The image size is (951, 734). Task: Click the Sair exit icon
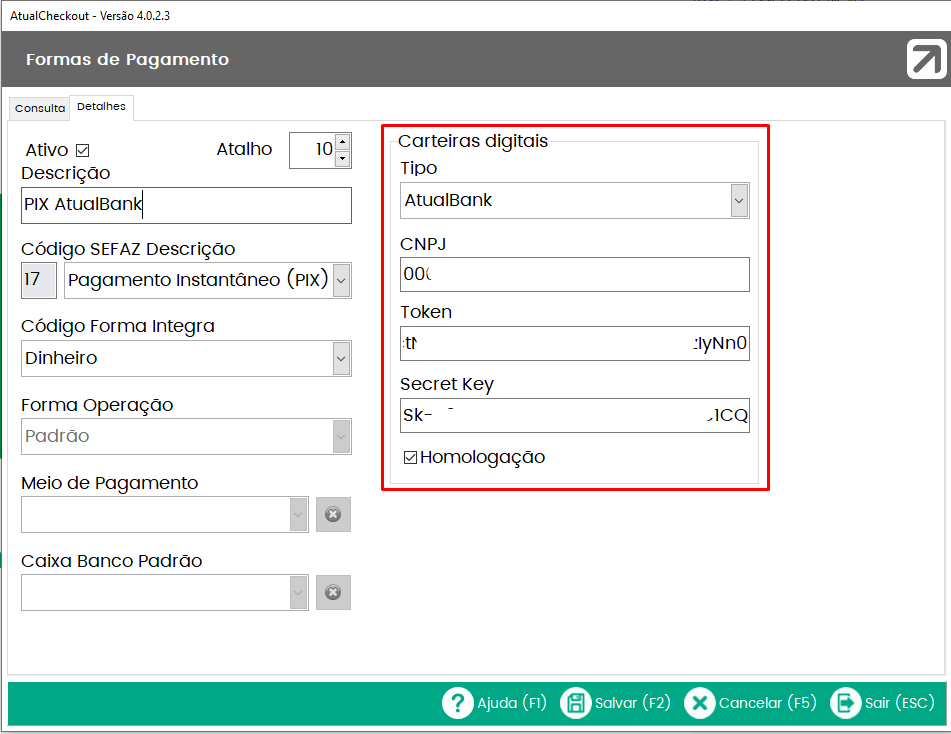[x=845, y=703]
